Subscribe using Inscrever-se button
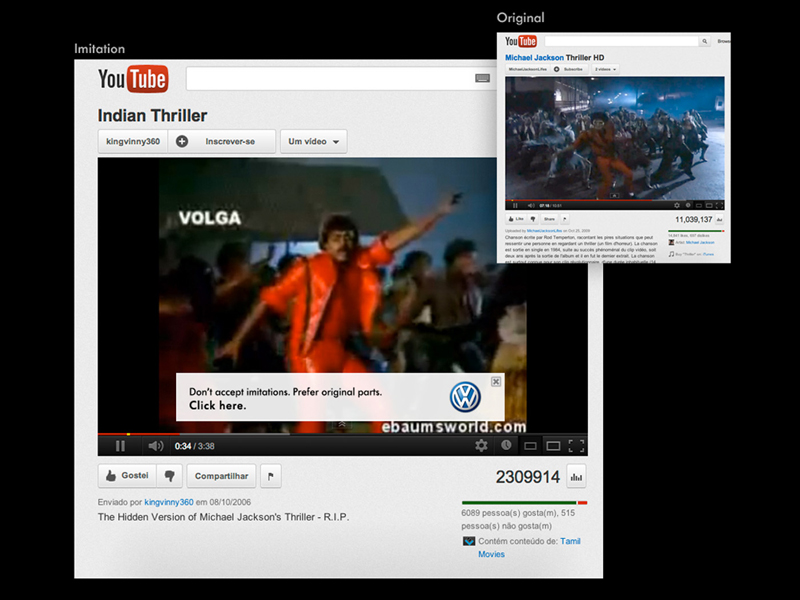 [222, 141]
